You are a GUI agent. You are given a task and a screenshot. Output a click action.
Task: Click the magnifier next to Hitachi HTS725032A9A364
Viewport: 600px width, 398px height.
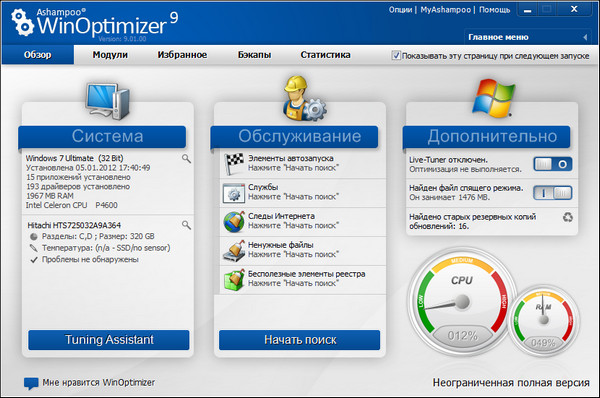pos(186,225)
